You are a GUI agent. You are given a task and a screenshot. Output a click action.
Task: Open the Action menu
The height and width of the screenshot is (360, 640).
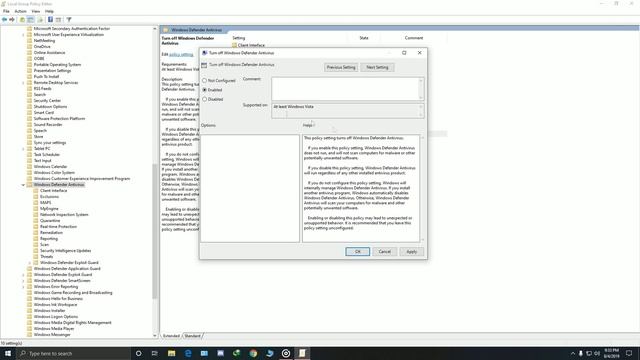[x=20, y=11]
